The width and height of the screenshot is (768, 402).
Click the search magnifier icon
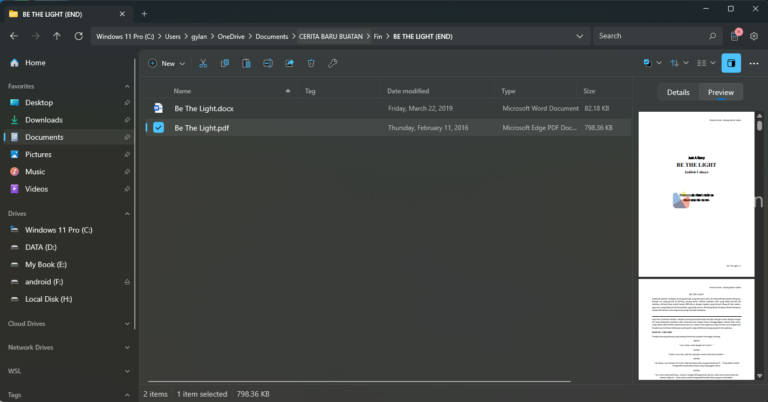[x=712, y=36]
